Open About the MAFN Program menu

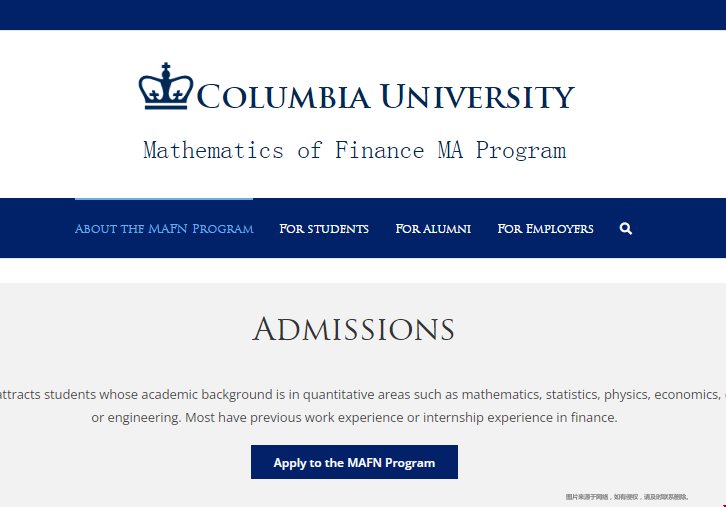pyautogui.click(x=164, y=229)
